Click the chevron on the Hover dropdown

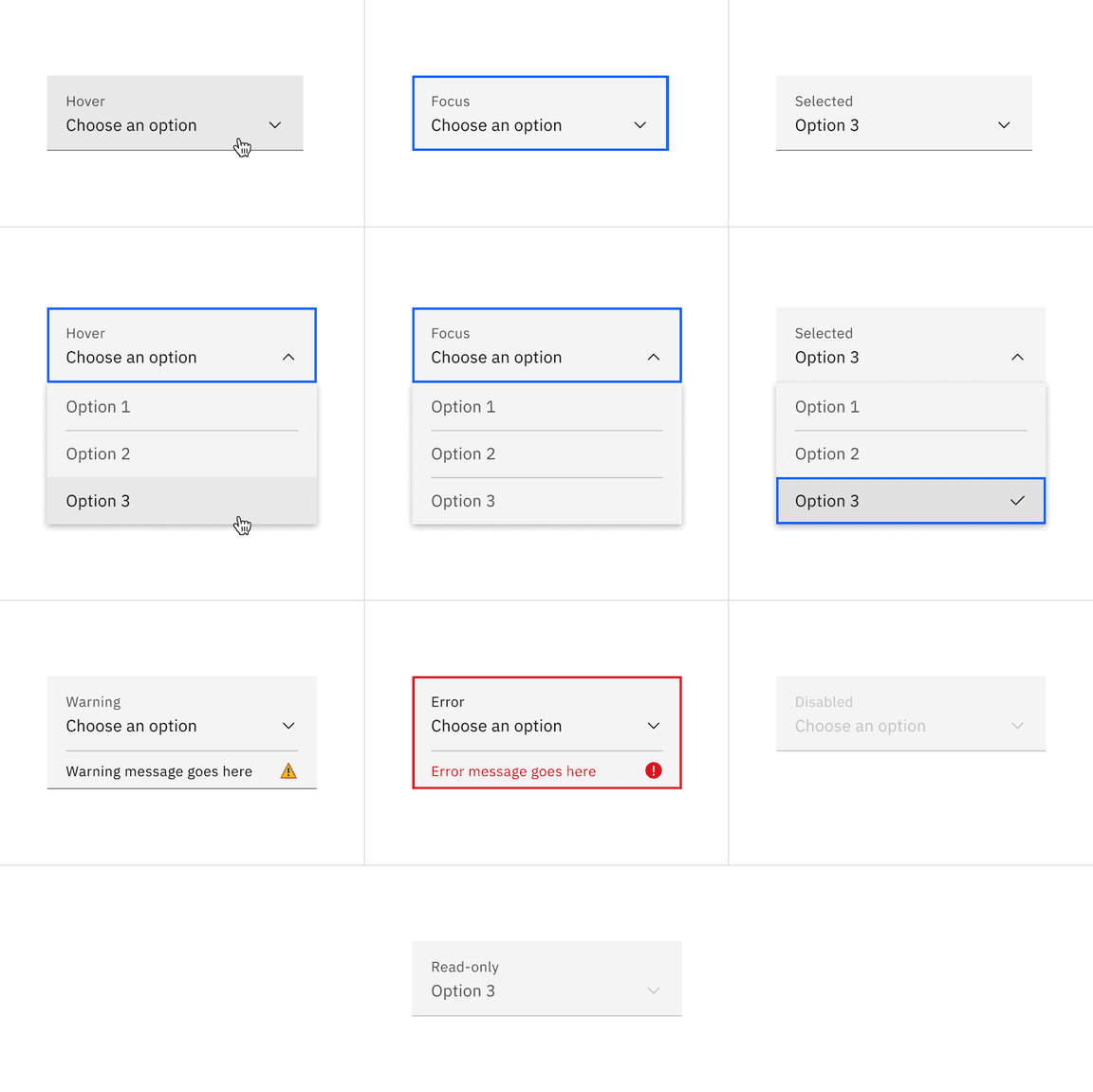(275, 124)
